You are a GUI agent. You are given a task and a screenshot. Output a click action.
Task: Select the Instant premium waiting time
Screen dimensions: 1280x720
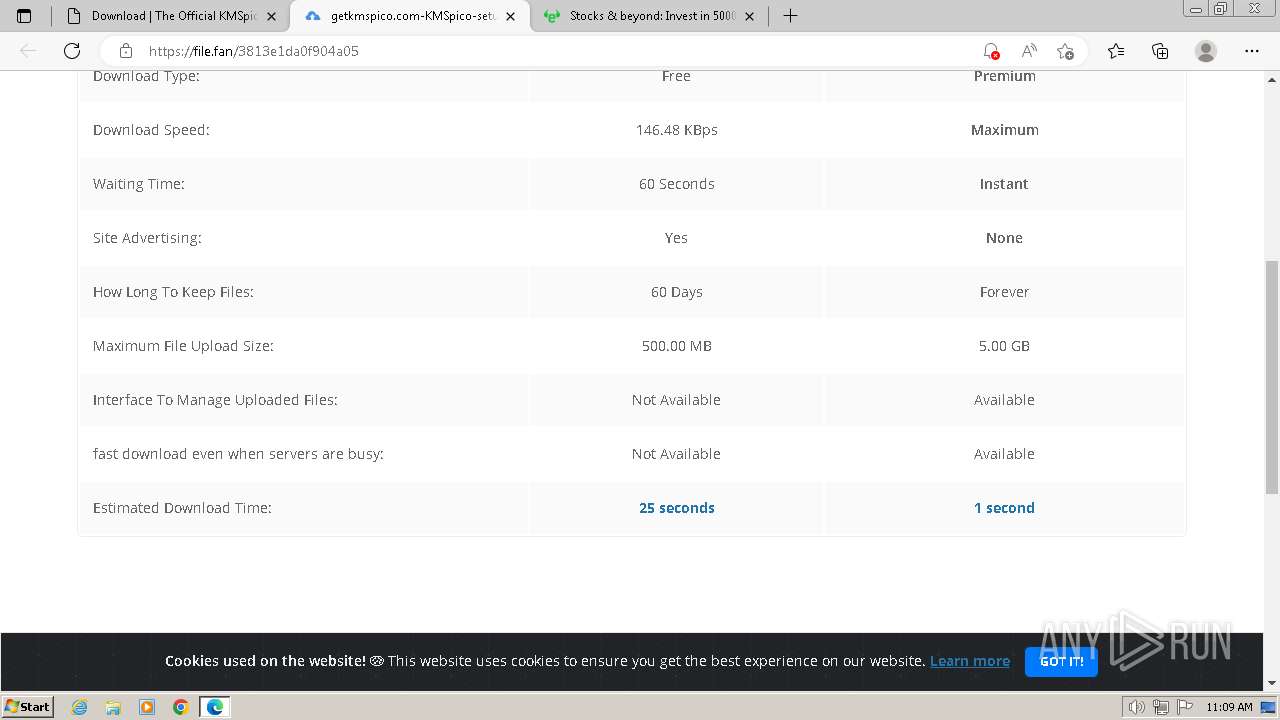(x=1004, y=184)
